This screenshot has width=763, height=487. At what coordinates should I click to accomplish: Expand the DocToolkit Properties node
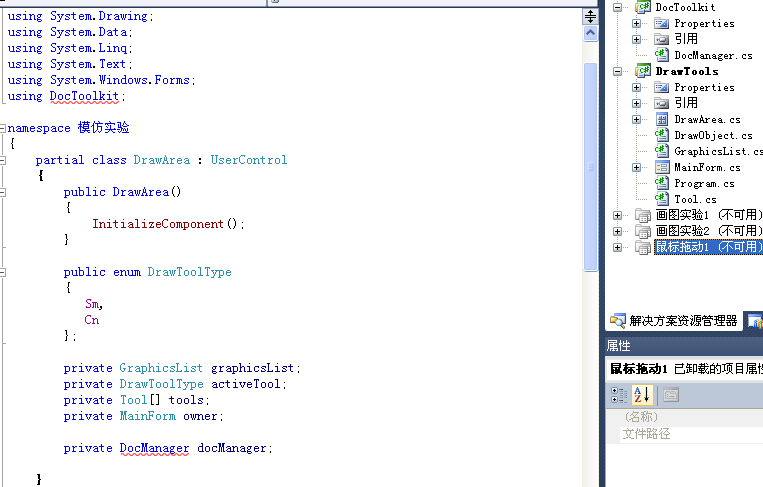coord(636,23)
